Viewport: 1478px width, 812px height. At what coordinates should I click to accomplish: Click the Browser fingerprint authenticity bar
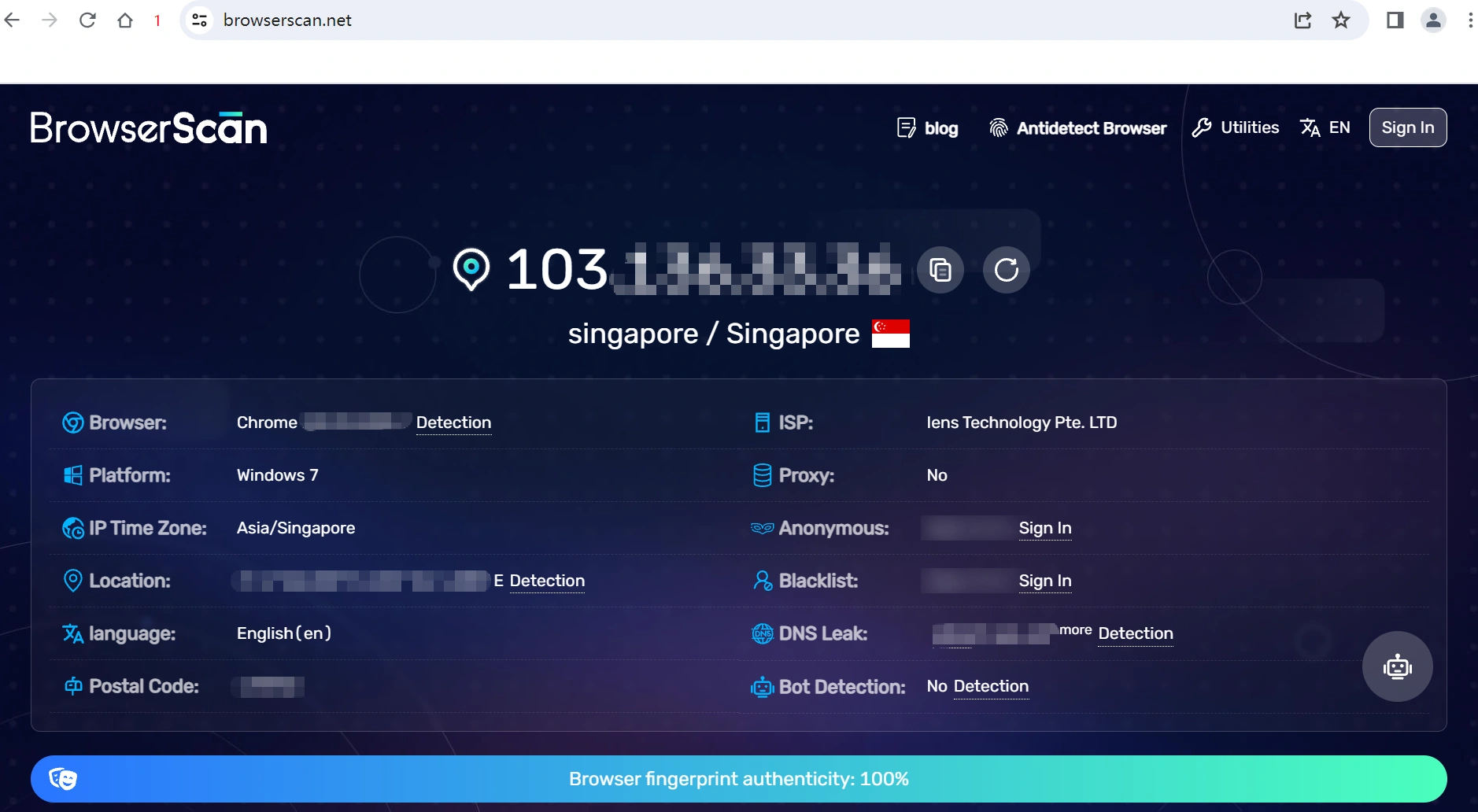pos(739,779)
